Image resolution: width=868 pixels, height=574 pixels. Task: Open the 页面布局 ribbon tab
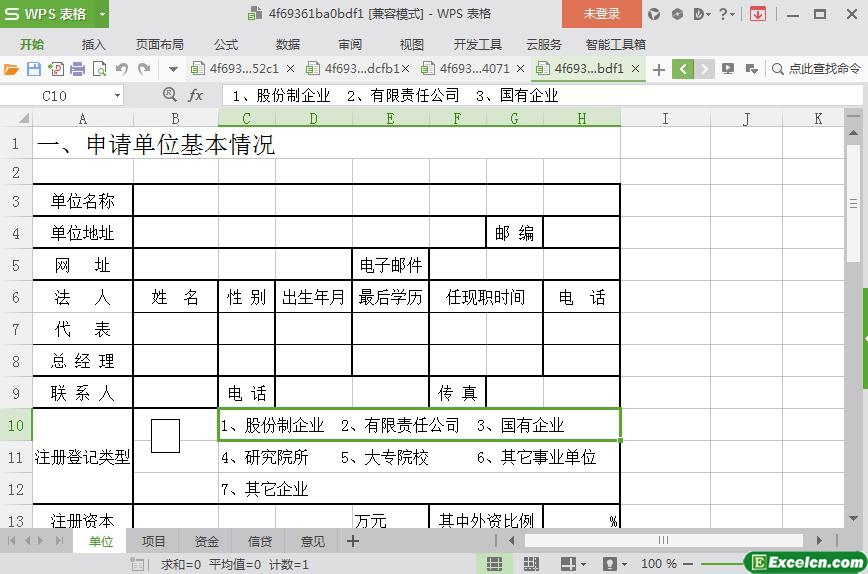(160, 45)
